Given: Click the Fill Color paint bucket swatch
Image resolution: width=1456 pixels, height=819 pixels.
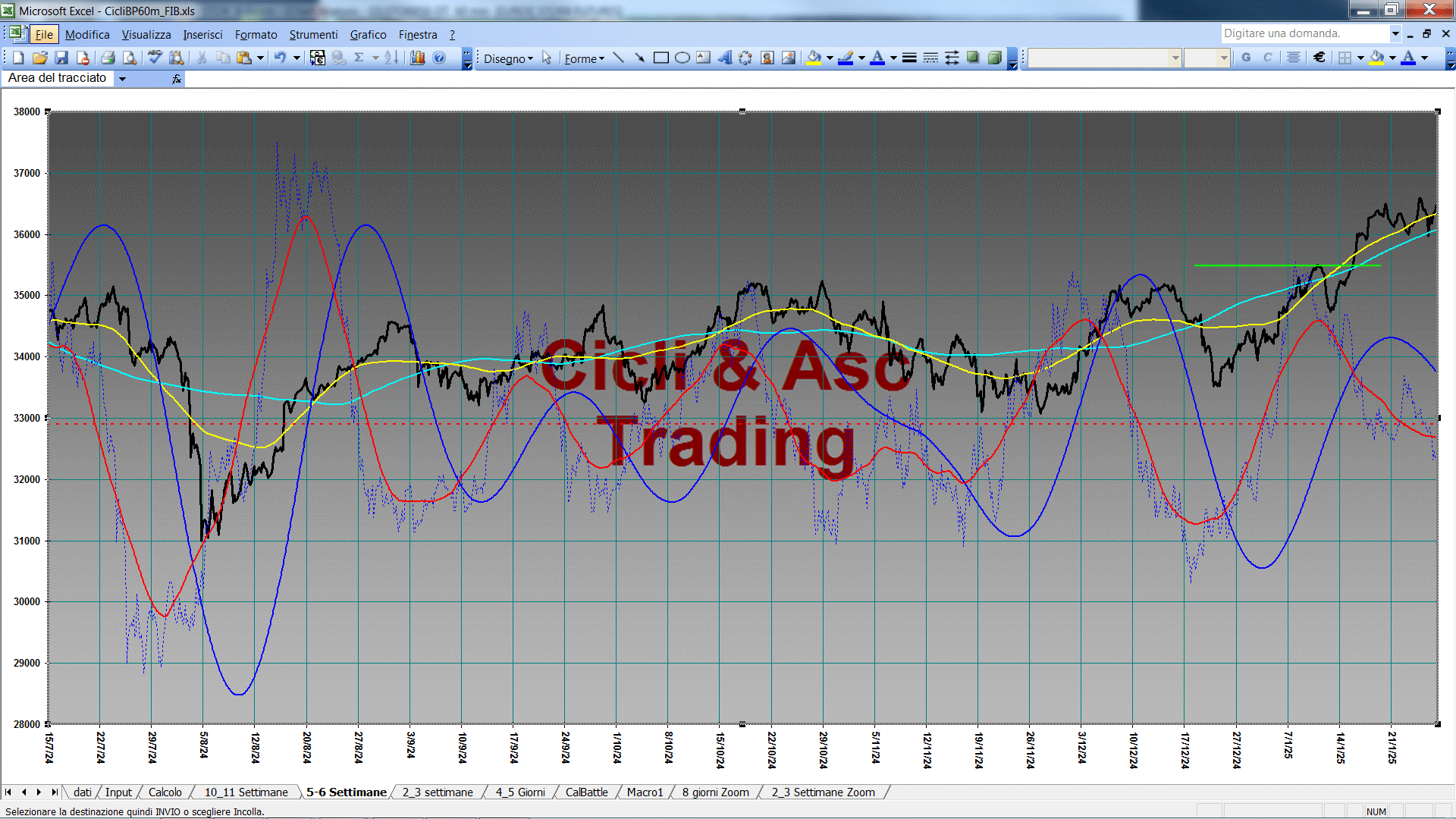Looking at the screenshot, I should click(x=814, y=58).
